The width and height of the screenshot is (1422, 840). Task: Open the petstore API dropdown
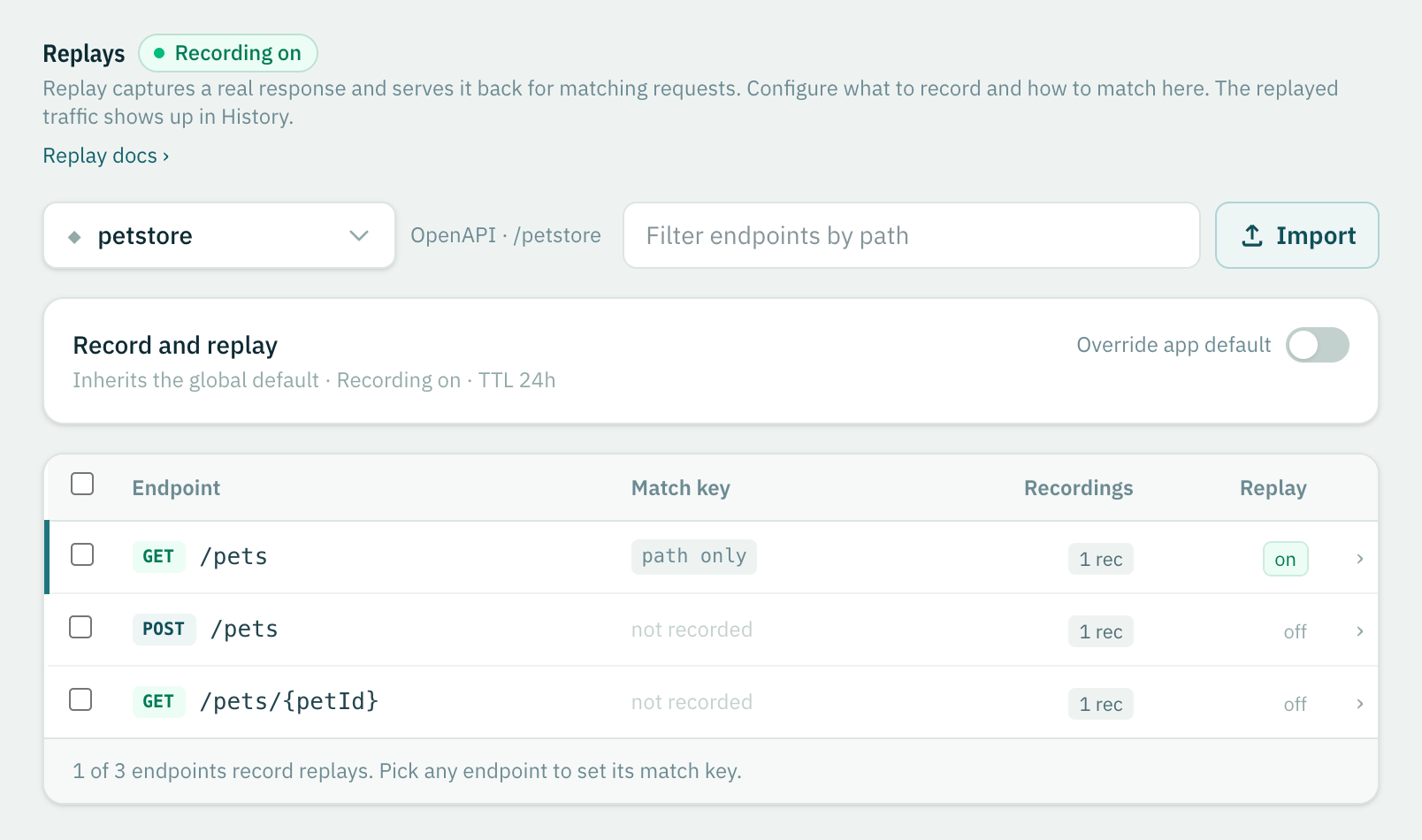(x=219, y=235)
